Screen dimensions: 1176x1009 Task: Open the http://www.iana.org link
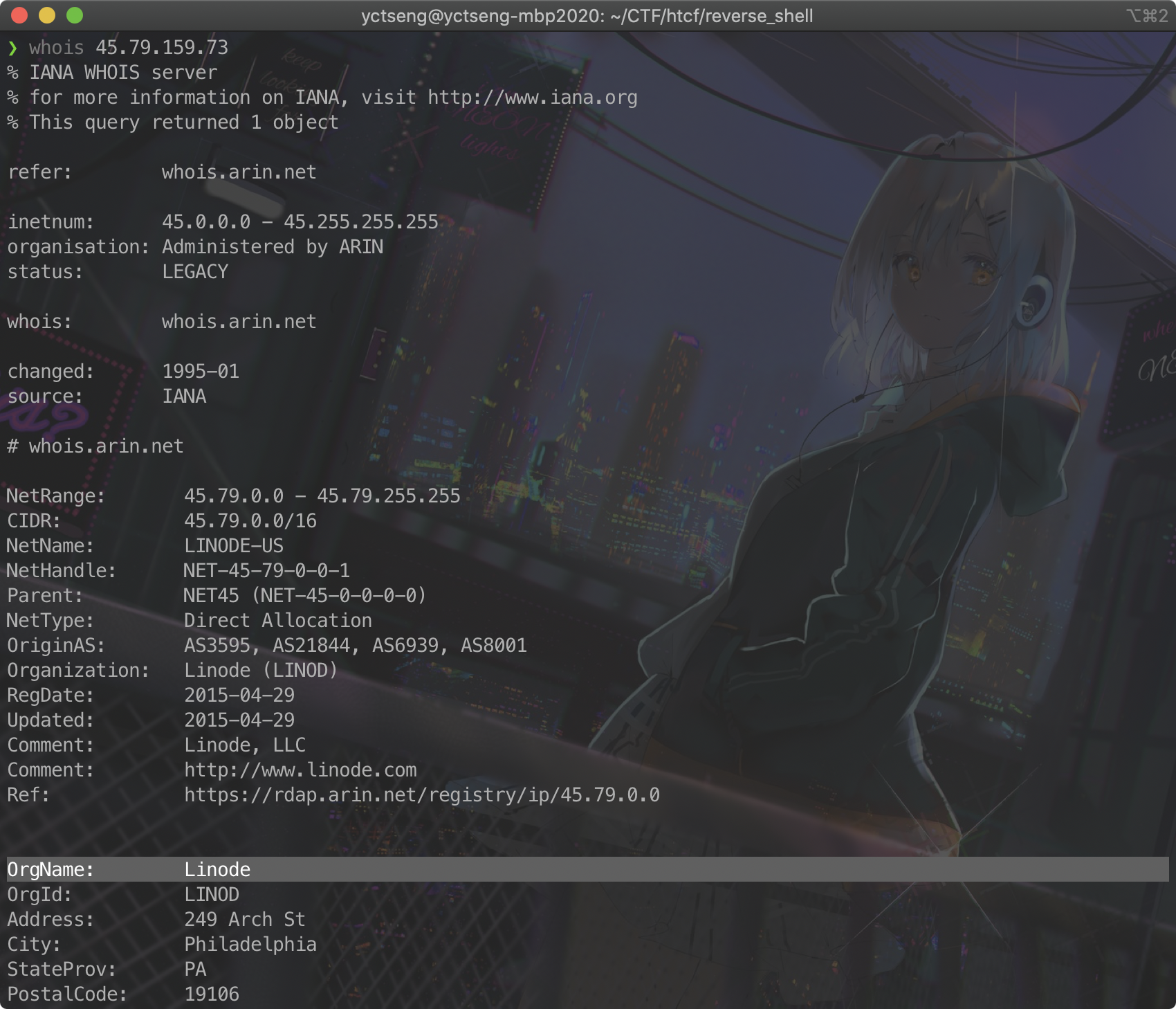click(533, 98)
